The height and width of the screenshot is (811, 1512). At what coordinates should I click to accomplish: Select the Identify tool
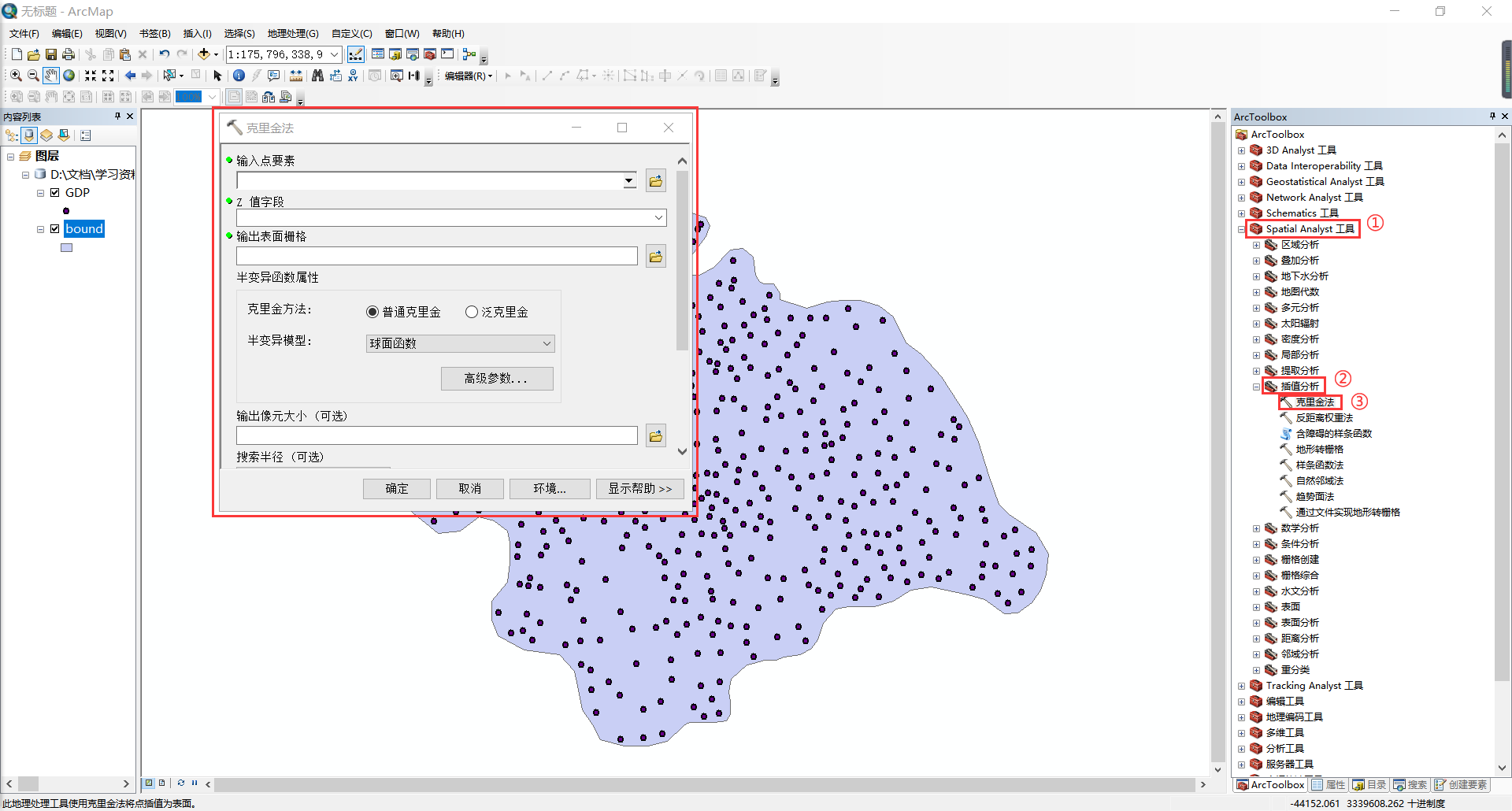click(239, 76)
